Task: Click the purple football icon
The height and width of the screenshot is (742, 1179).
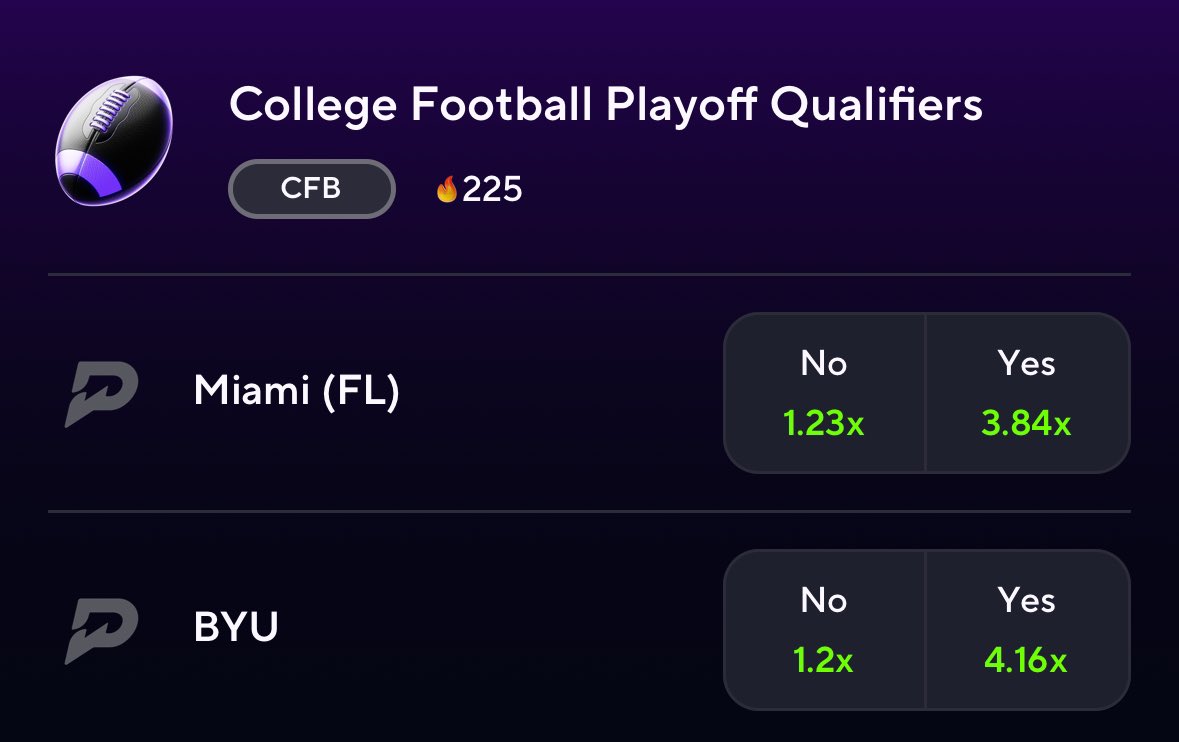Action: [114, 141]
